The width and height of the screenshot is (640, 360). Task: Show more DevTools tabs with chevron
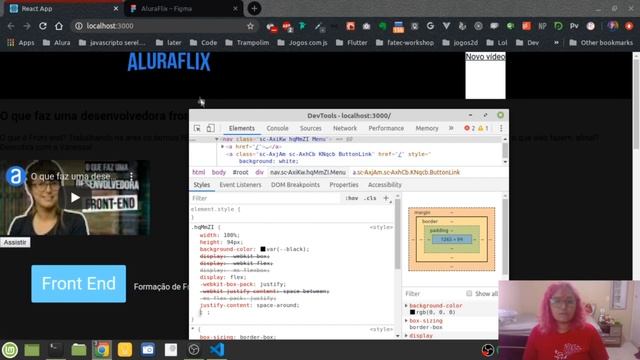pos(451,128)
